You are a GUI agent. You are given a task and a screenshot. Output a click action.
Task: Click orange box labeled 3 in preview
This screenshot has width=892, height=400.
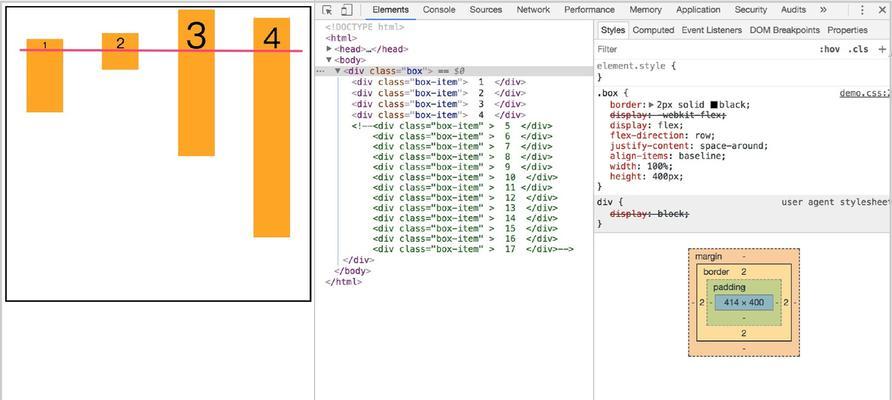pos(196,83)
